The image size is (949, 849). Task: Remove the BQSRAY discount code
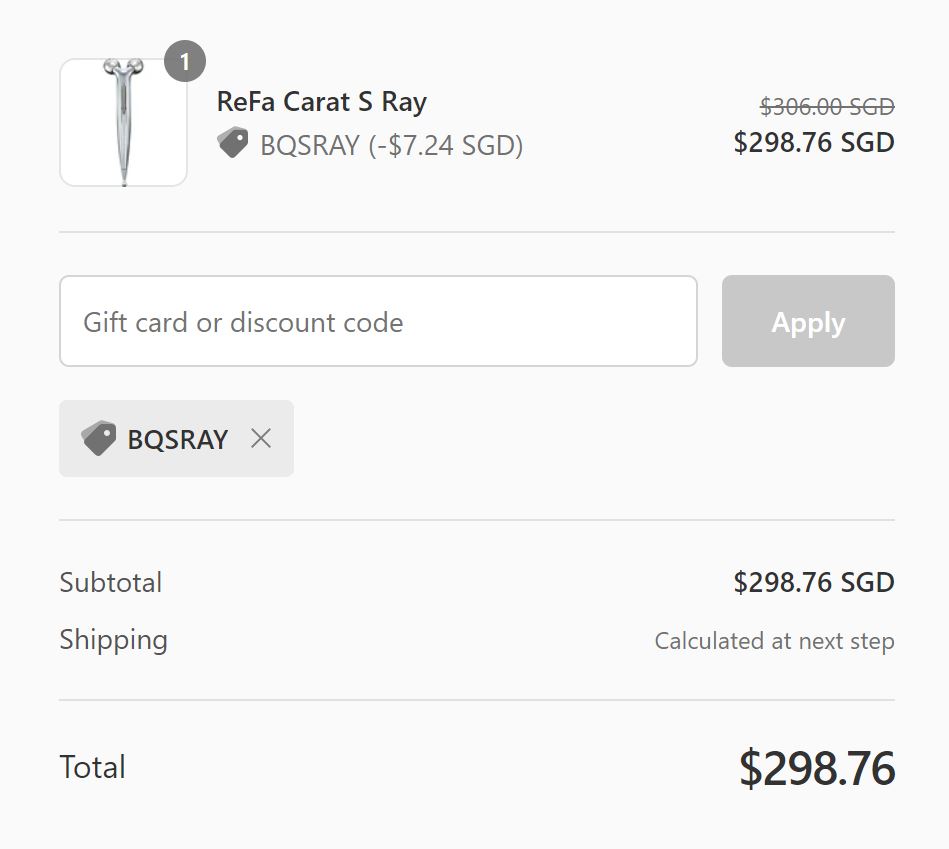261,438
